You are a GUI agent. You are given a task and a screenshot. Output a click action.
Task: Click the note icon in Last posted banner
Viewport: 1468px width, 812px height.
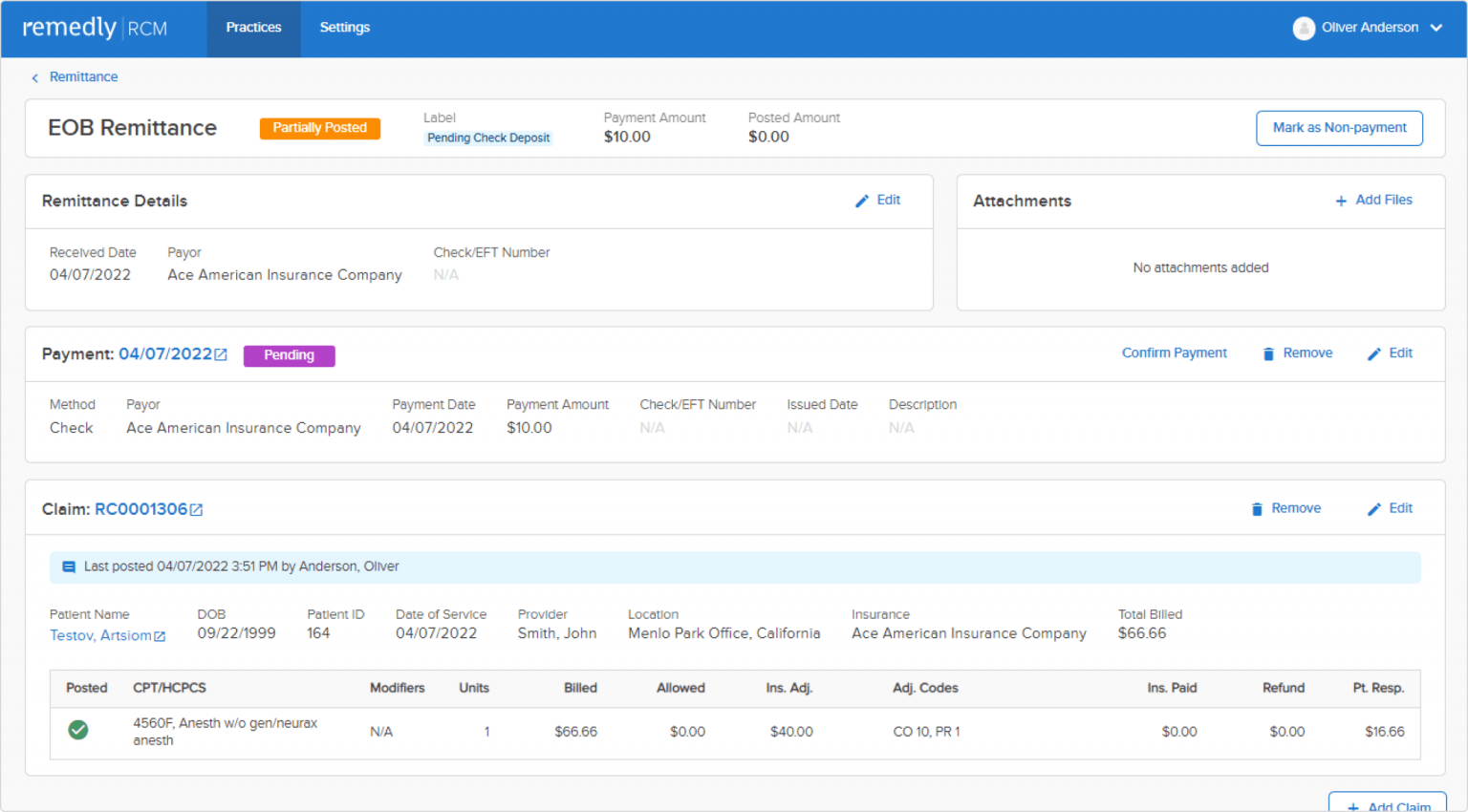pyautogui.click(x=69, y=566)
